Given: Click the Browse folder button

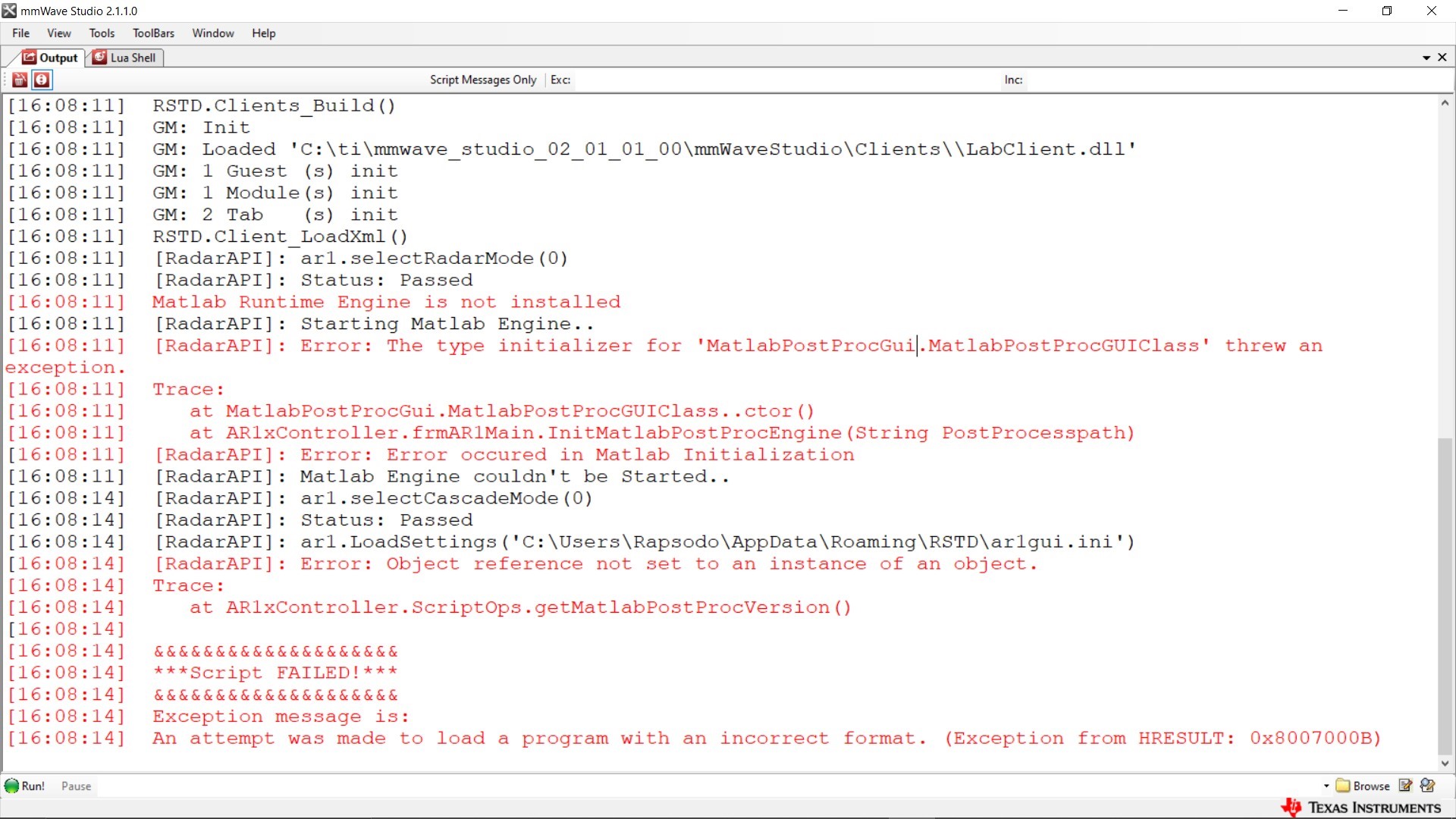Looking at the screenshot, I should pos(1363,786).
